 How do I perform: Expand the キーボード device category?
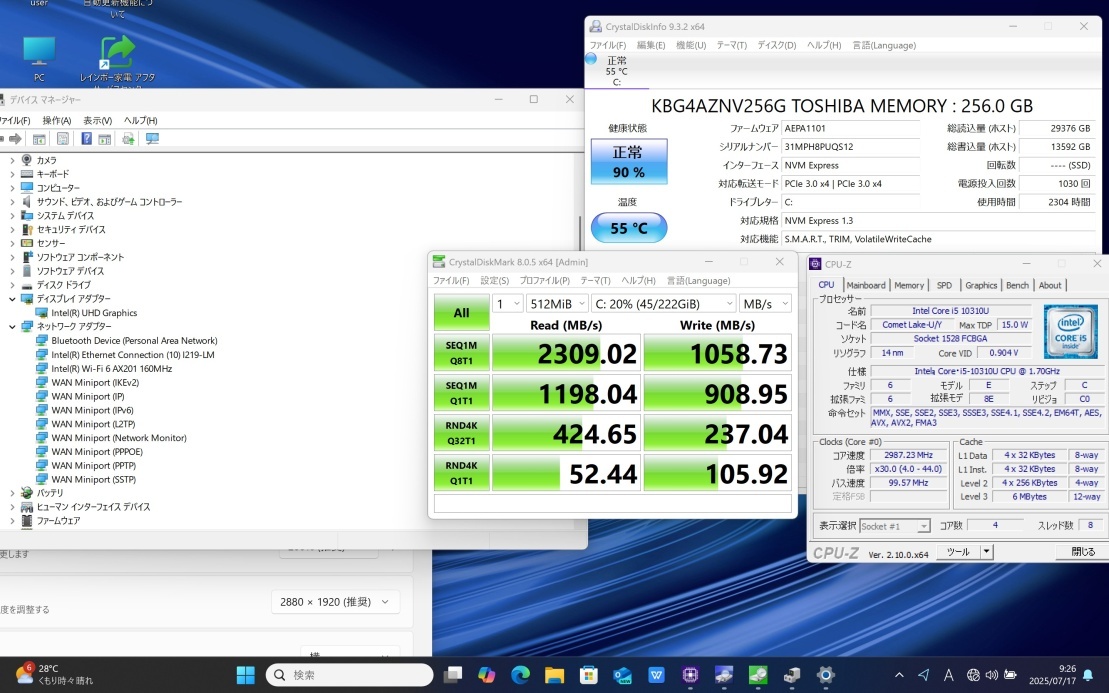pyautogui.click(x=12, y=174)
